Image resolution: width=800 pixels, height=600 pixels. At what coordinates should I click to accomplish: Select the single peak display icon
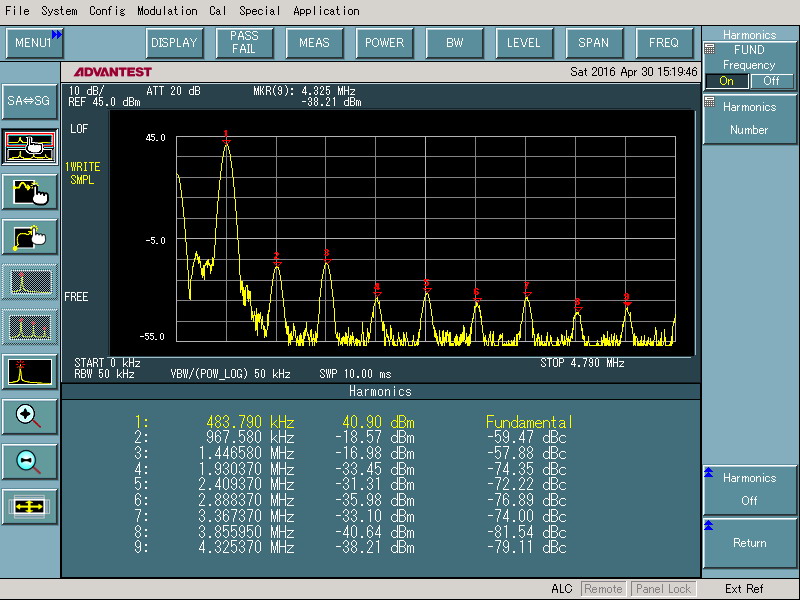click(x=29, y=282)
